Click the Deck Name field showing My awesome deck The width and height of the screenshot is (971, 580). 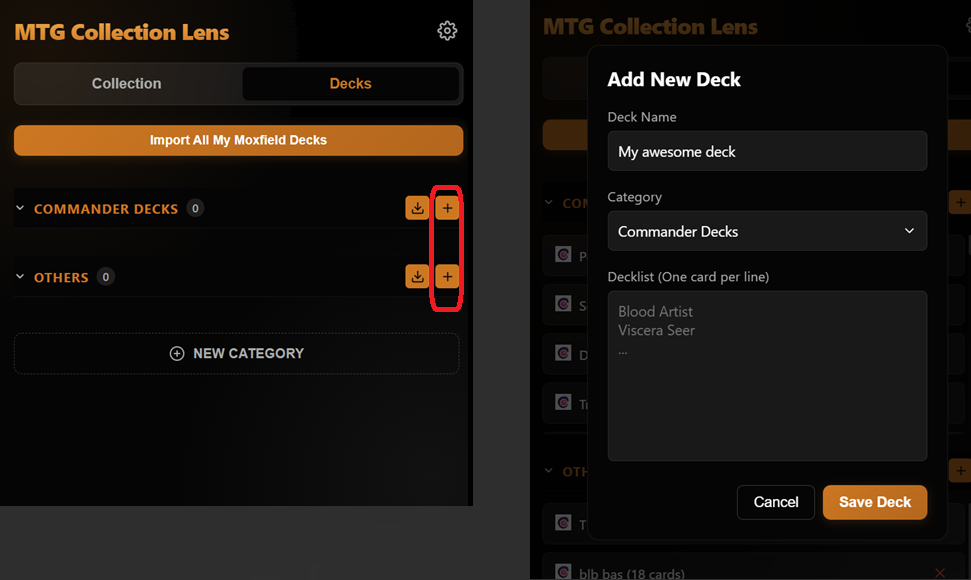[x=767, y=151]
